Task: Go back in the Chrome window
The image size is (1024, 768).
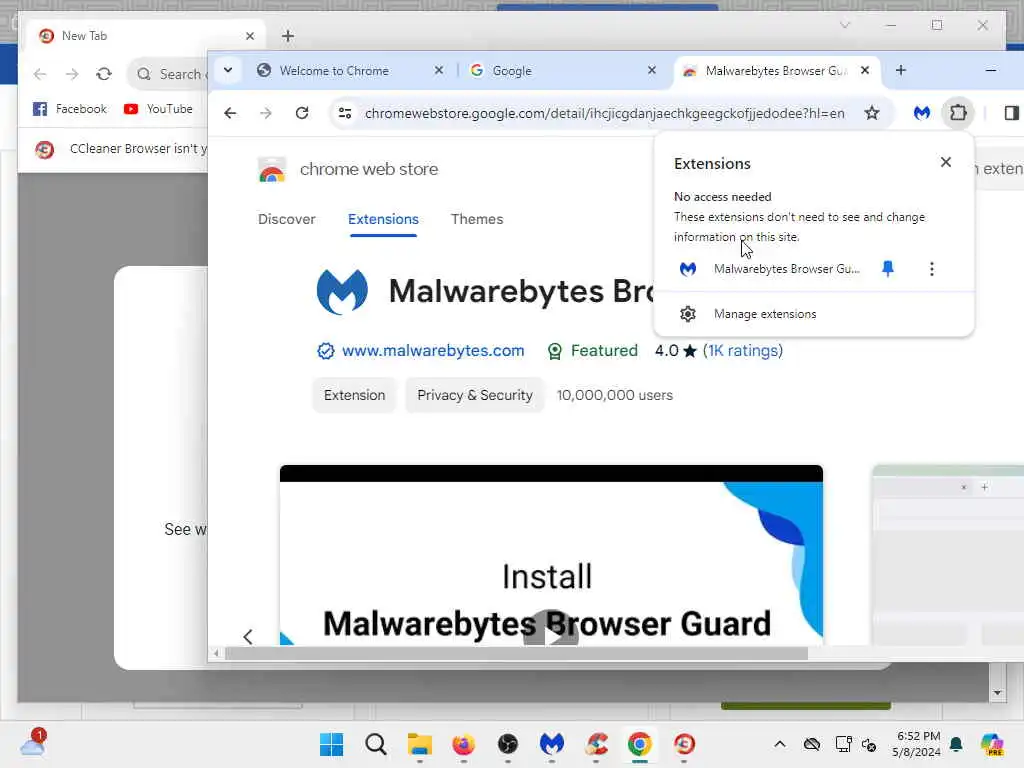Action: (230, 113)
